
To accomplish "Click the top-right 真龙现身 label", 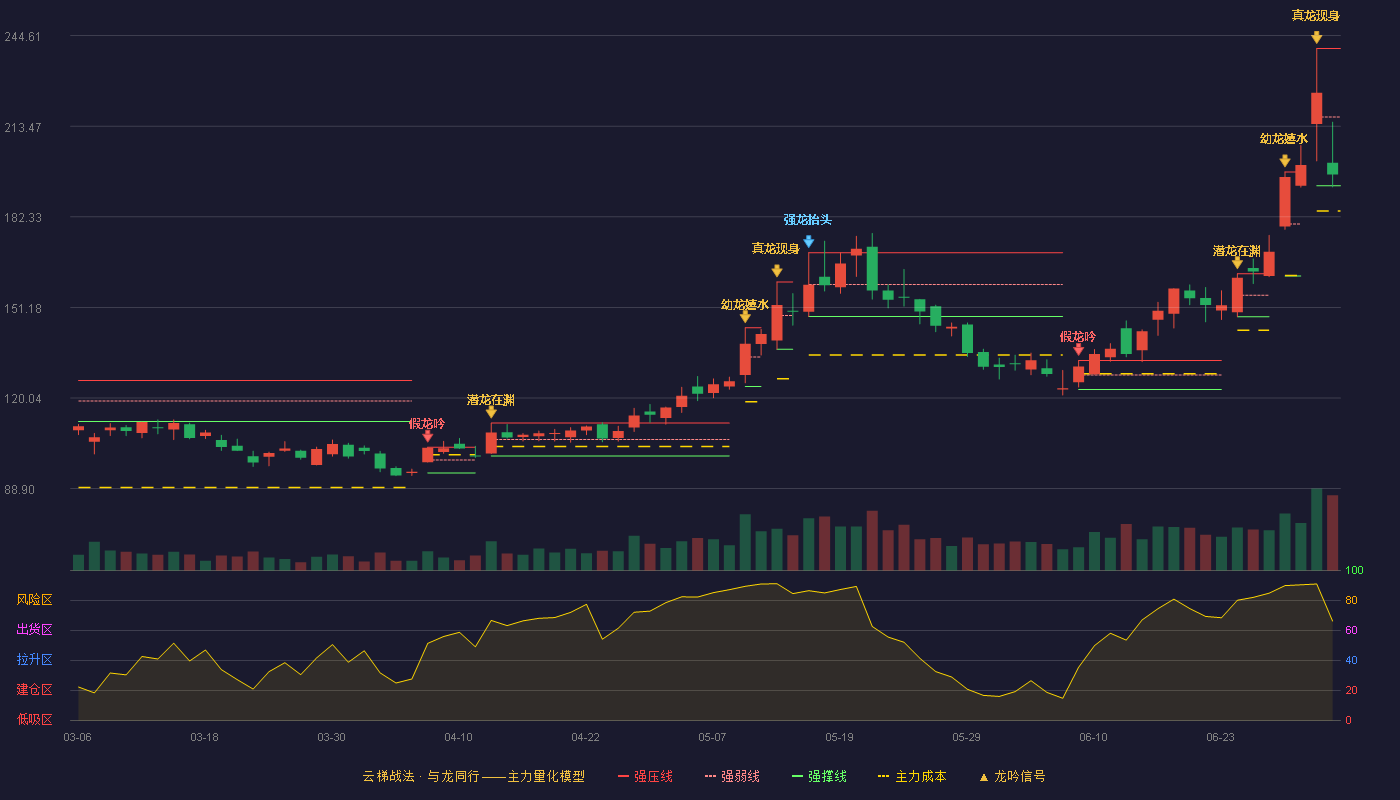I will pyautogui.click(x=1316, y=15).
